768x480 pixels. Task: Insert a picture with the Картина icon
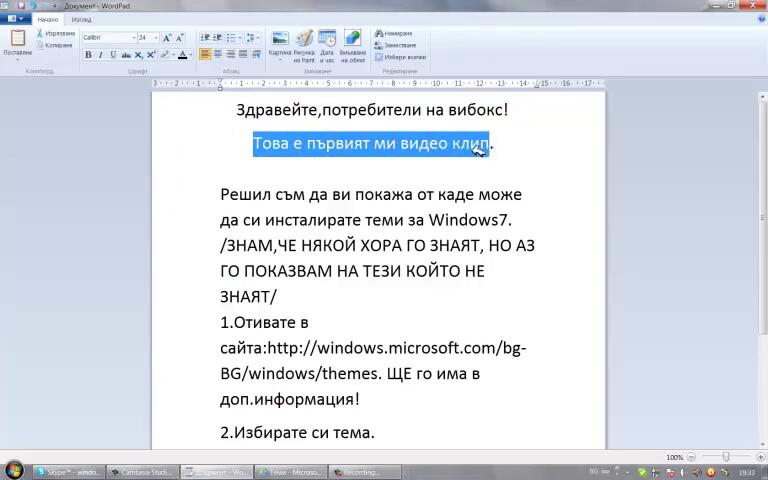[x=280, y=39]
